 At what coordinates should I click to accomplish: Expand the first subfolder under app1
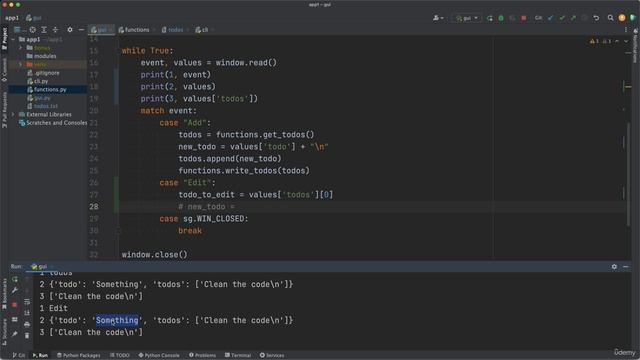20,48
